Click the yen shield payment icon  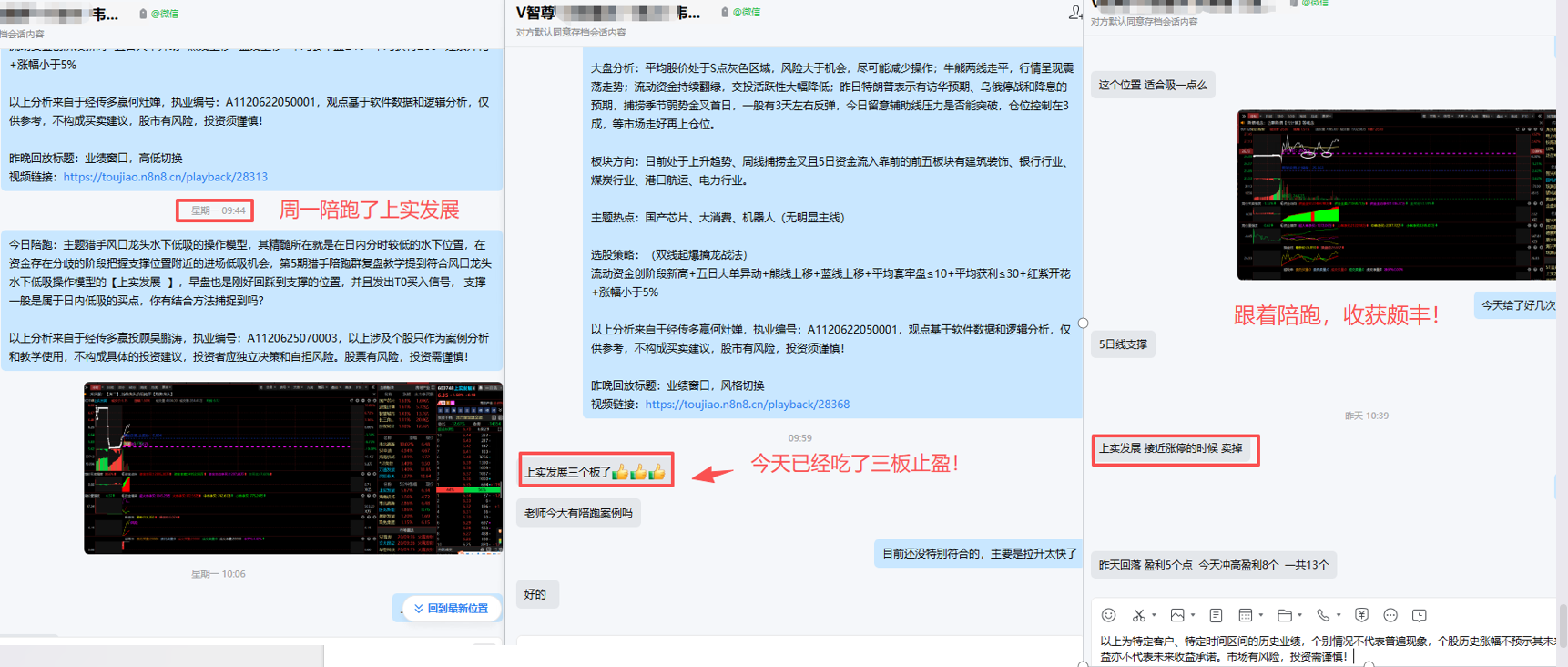(x=1361, y=615)
